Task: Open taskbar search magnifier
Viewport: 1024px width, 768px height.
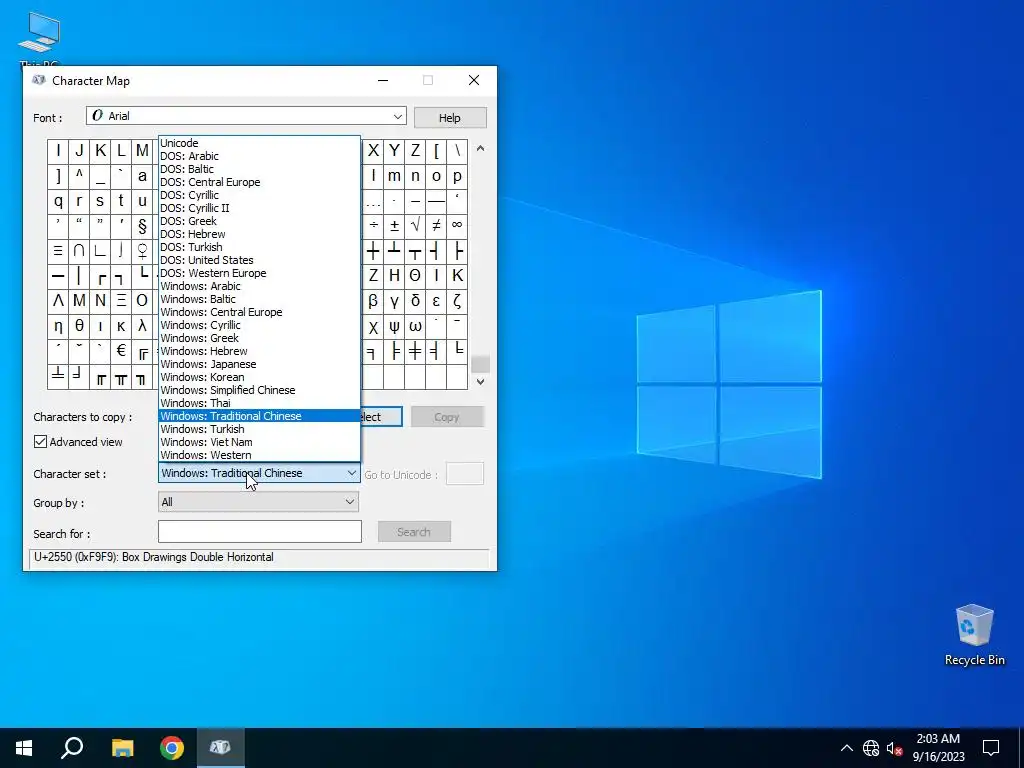Action: tap(72, 748)
